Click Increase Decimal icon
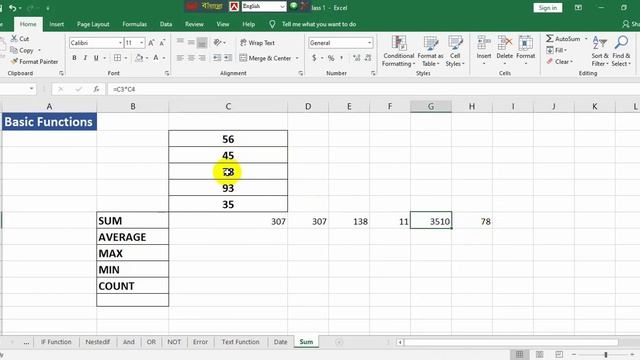The width and height of the screenshot is (640, 360). [356, 58]
